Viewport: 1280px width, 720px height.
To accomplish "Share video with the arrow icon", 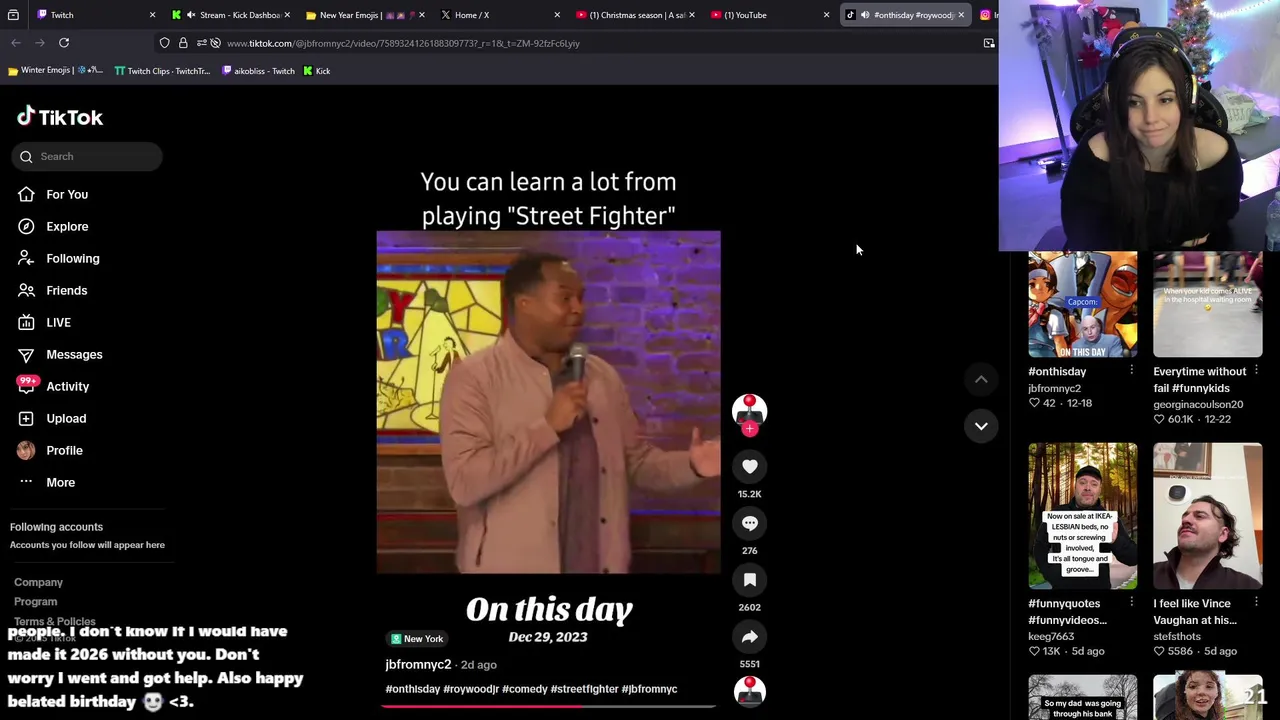I will 749,637.
